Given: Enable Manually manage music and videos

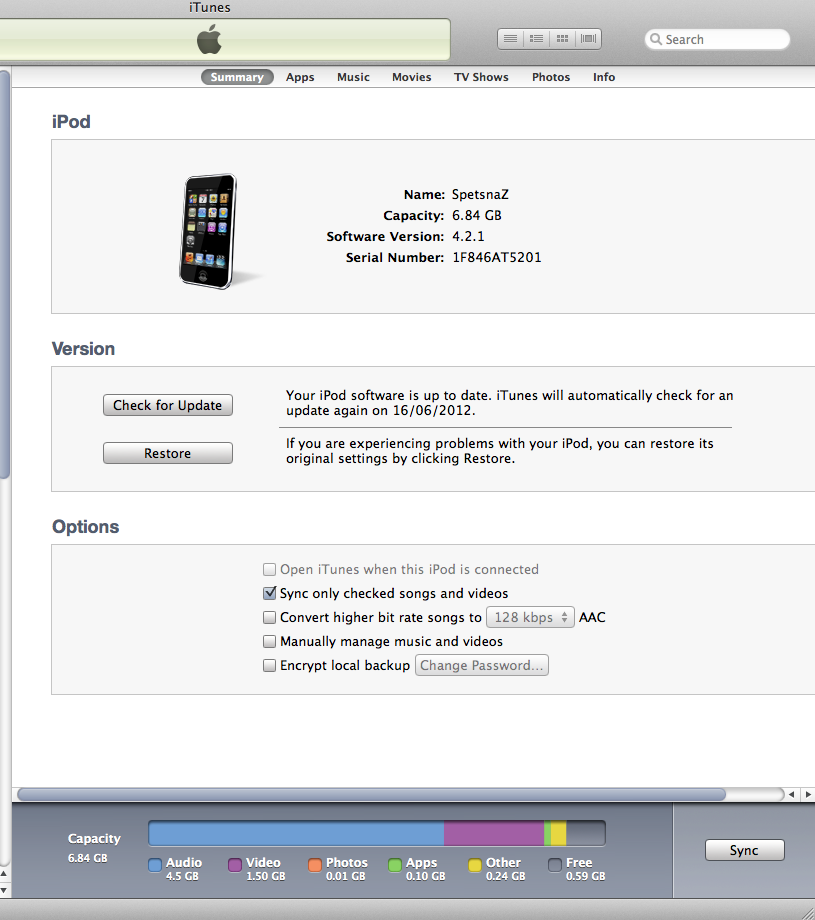Looking at the screenshot, I should click(x=269, y=641).
